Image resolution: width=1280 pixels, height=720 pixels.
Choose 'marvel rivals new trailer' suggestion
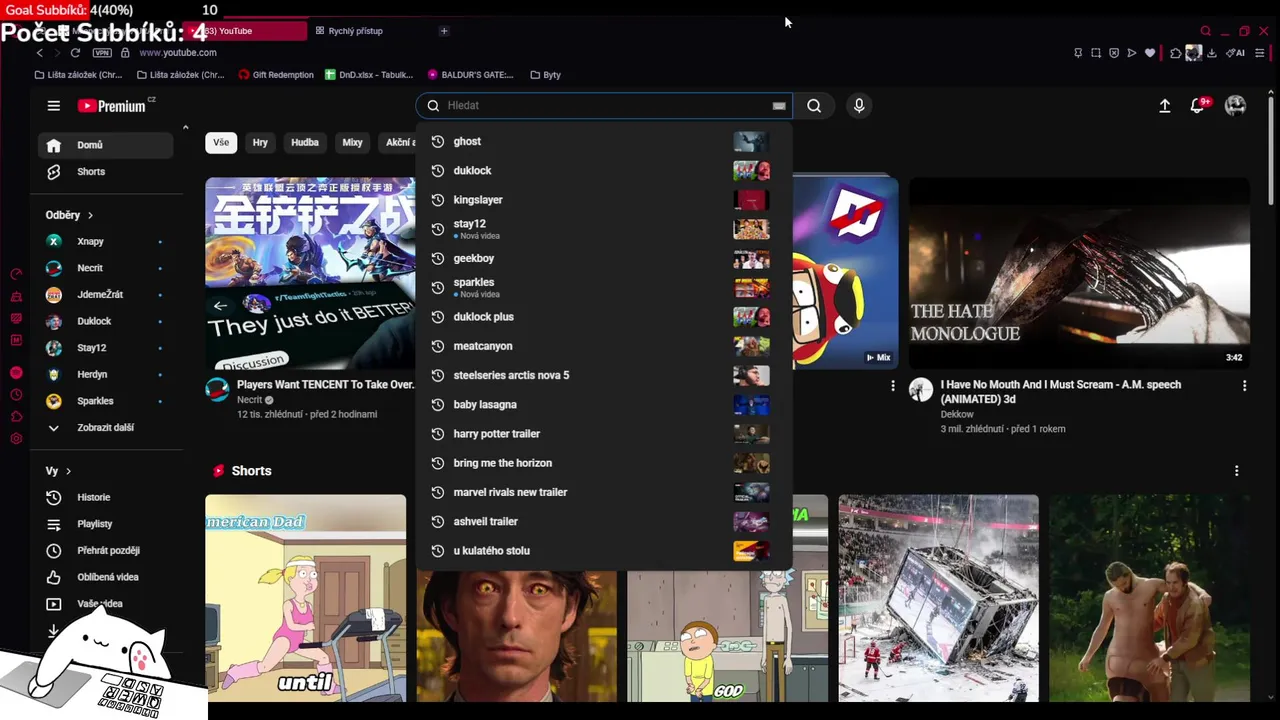(604, 492)
